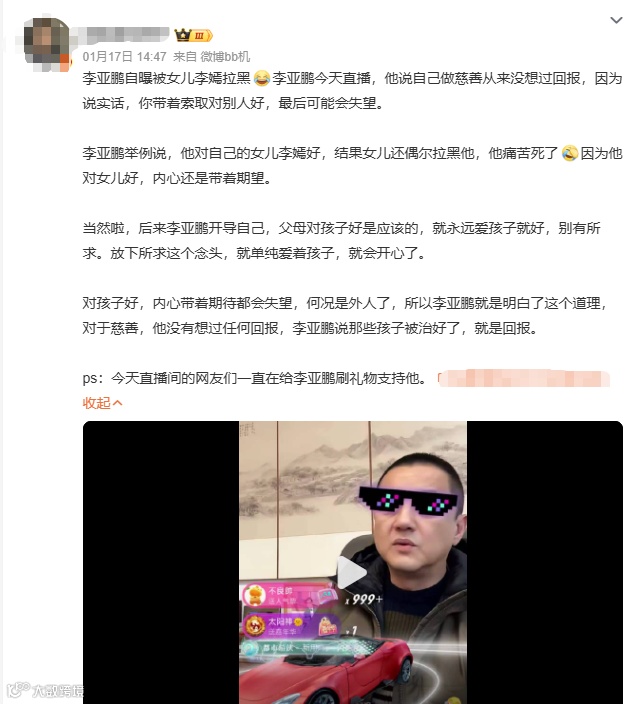This screenshot has height=704, width=642.
Task: Play the embedded livestream video
Action: point(352,572)
